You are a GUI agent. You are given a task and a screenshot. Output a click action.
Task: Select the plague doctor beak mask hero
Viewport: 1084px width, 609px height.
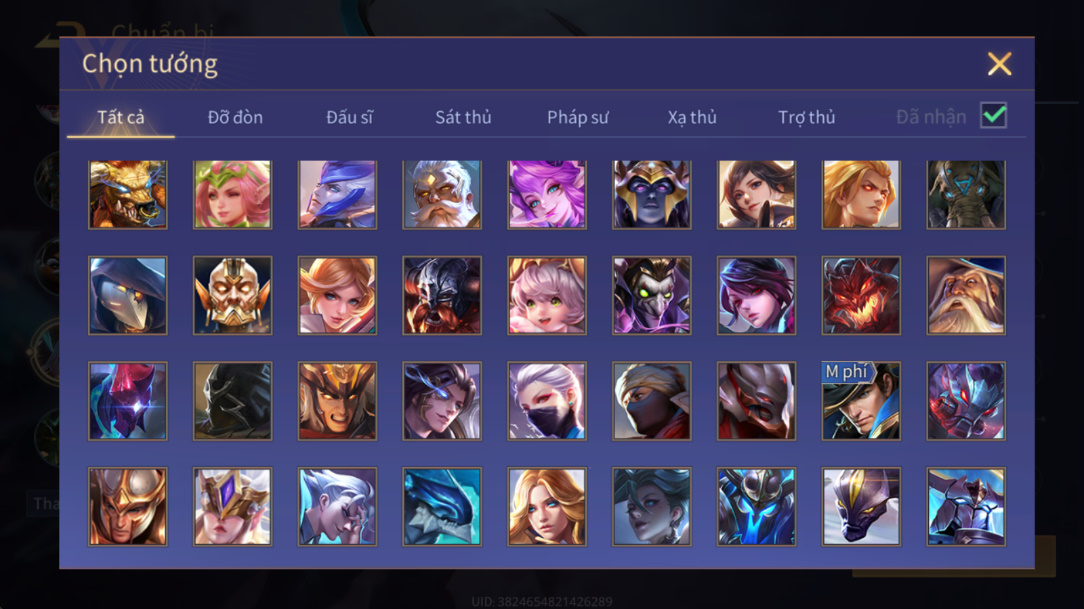(x=128, y=296)
